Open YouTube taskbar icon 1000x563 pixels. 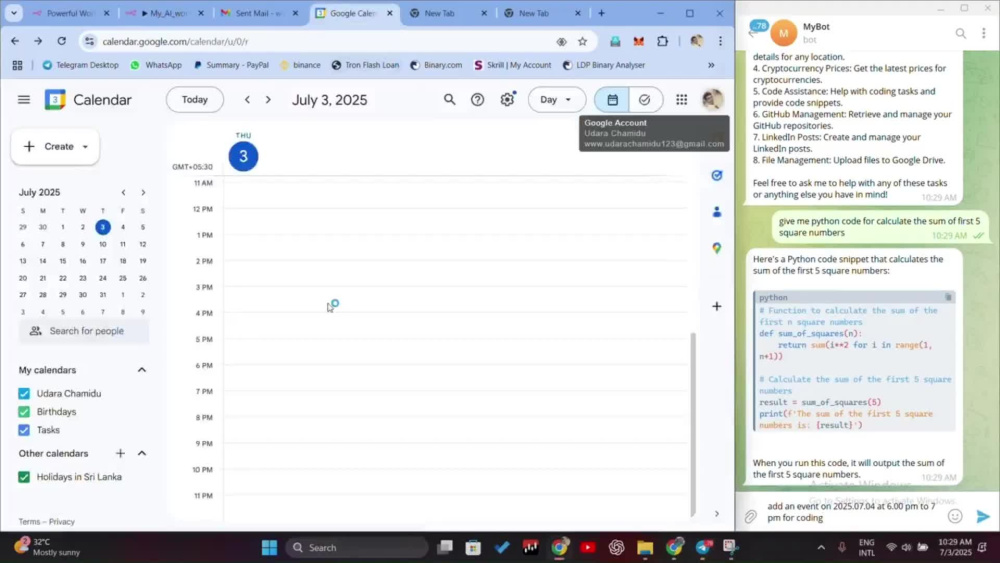[x=587, y=548]
